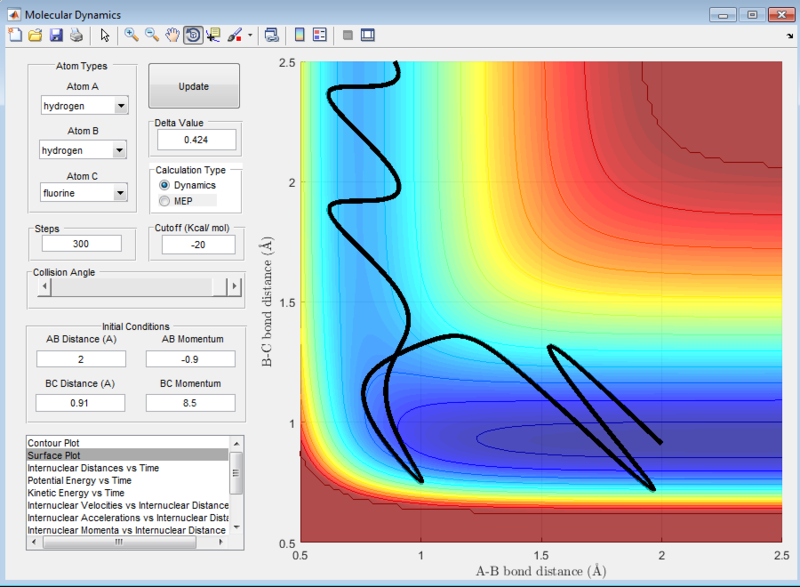Select the MEP calculation type

pos(165,201)
